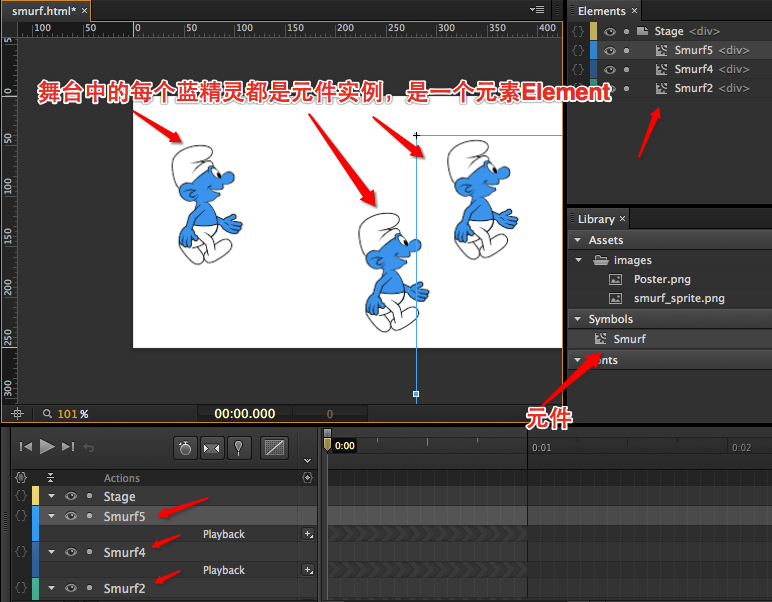Click the show-all-elements icon in timeline header
Viewport: 772px width, 602px height.
pyautogui.click(x=21, y=477)
